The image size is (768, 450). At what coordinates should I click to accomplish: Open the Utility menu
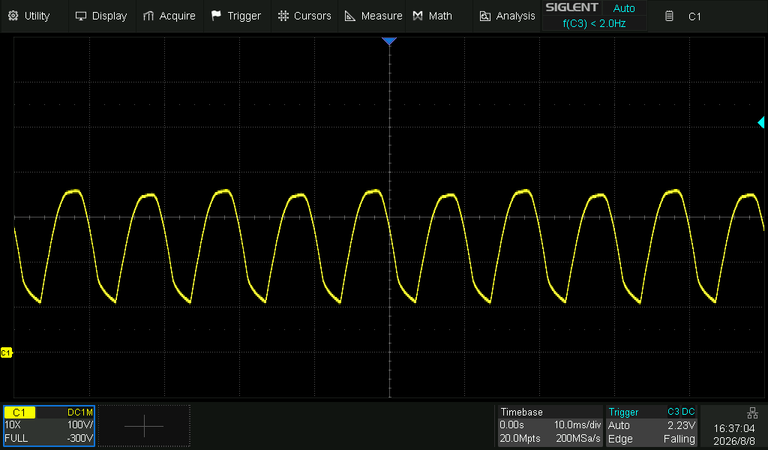[29, 16]
